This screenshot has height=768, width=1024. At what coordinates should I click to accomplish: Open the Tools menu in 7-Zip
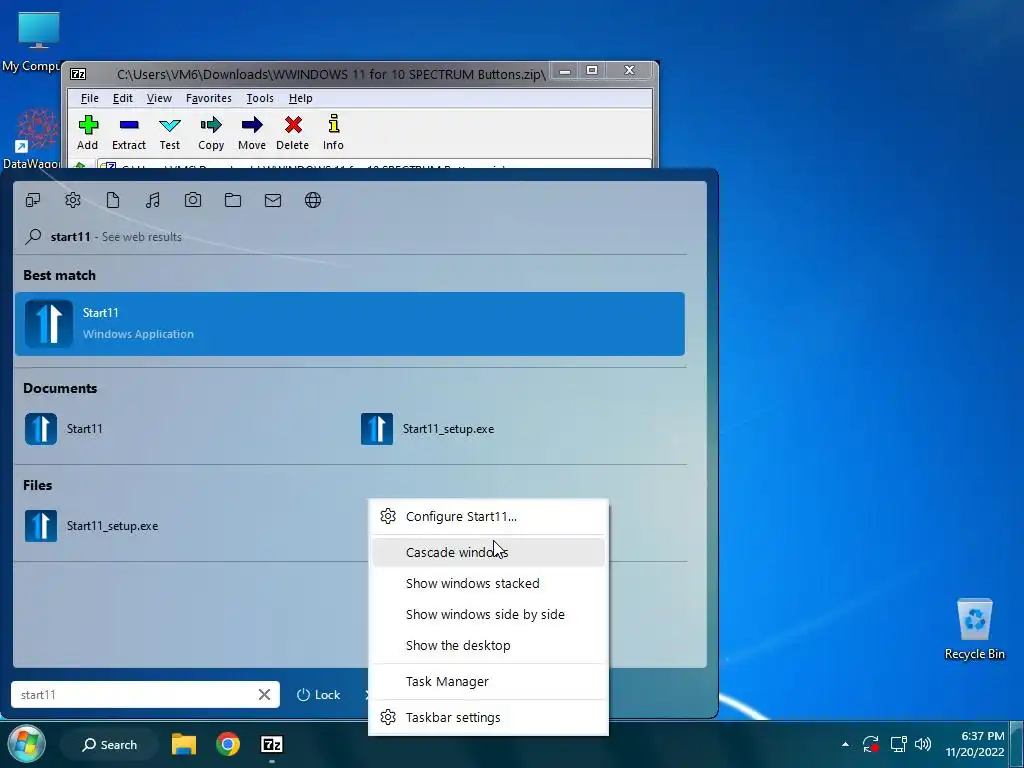[x=260, y=98]
